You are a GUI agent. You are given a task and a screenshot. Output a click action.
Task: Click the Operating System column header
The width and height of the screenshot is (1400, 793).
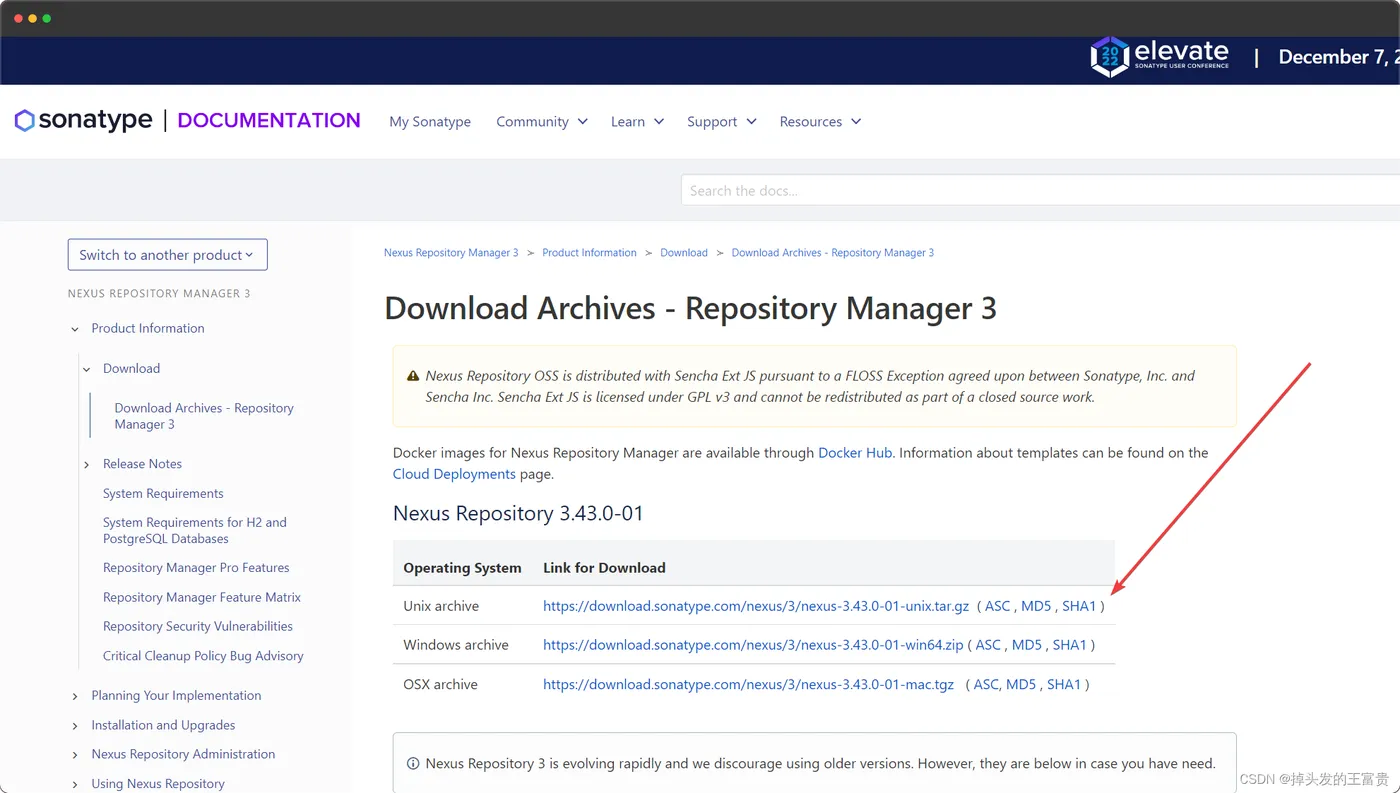coord(462,568)
